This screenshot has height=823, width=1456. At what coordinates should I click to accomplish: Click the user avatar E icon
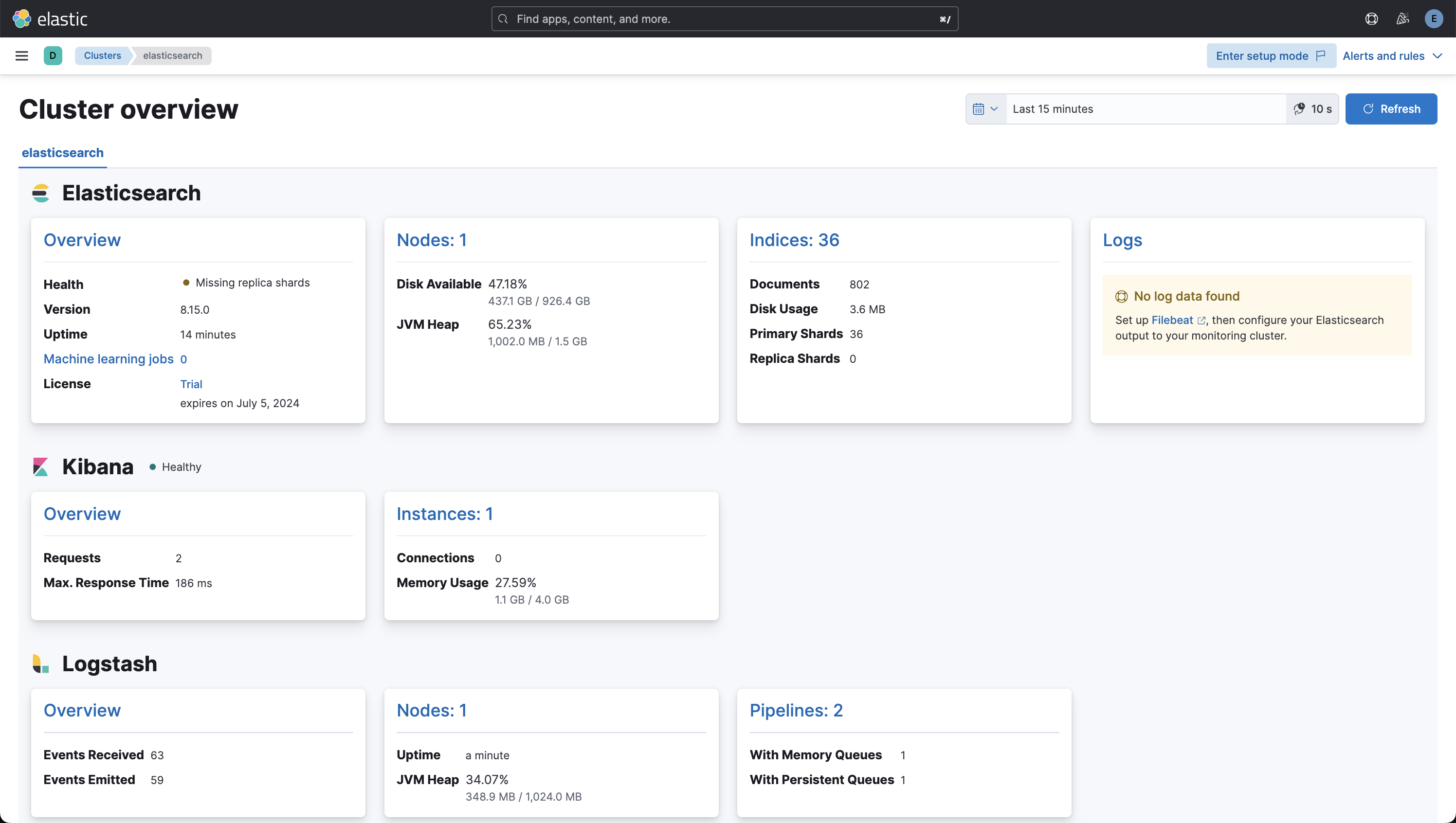pos(1434,18)
